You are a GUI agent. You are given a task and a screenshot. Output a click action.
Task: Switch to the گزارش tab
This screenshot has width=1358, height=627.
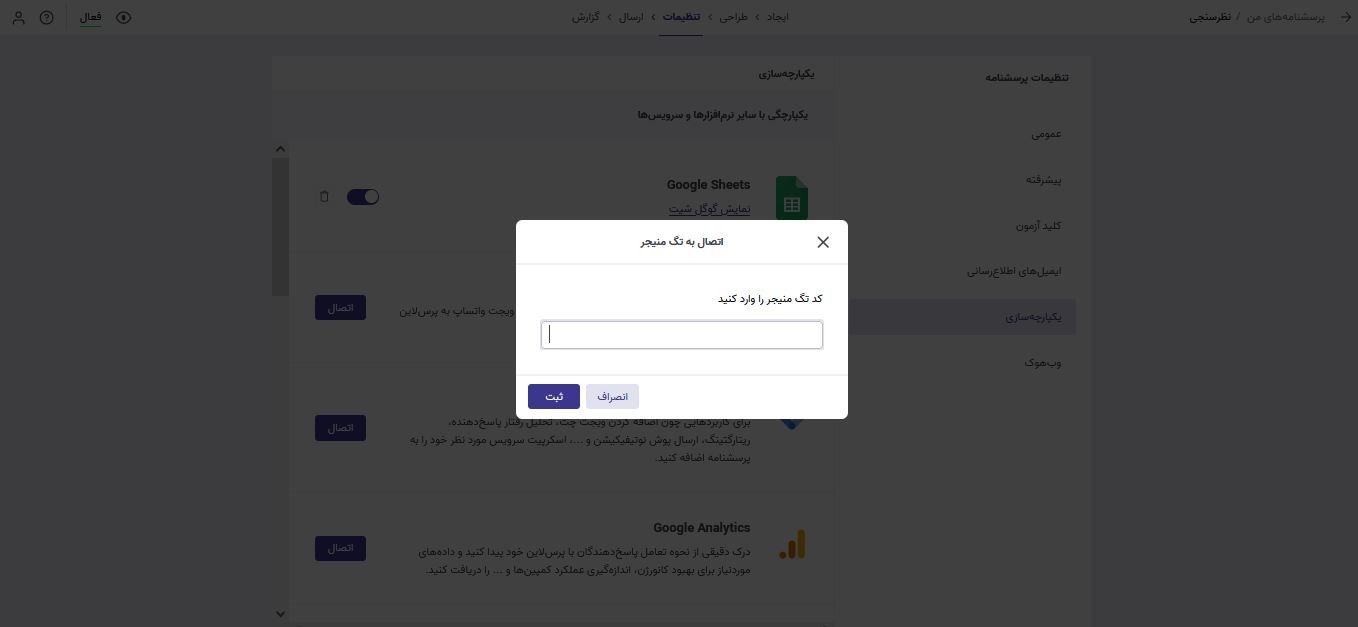tap(588, 16)
